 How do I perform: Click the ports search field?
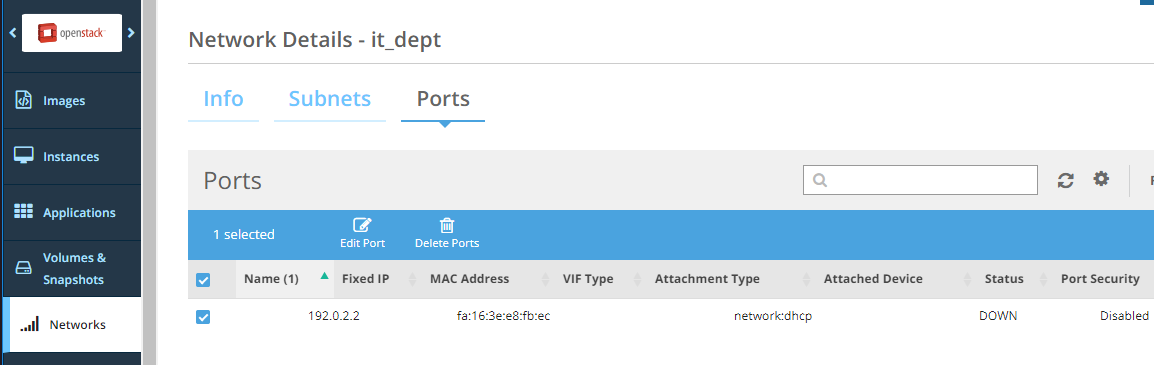pyautogui.click(x=920, y=180)
